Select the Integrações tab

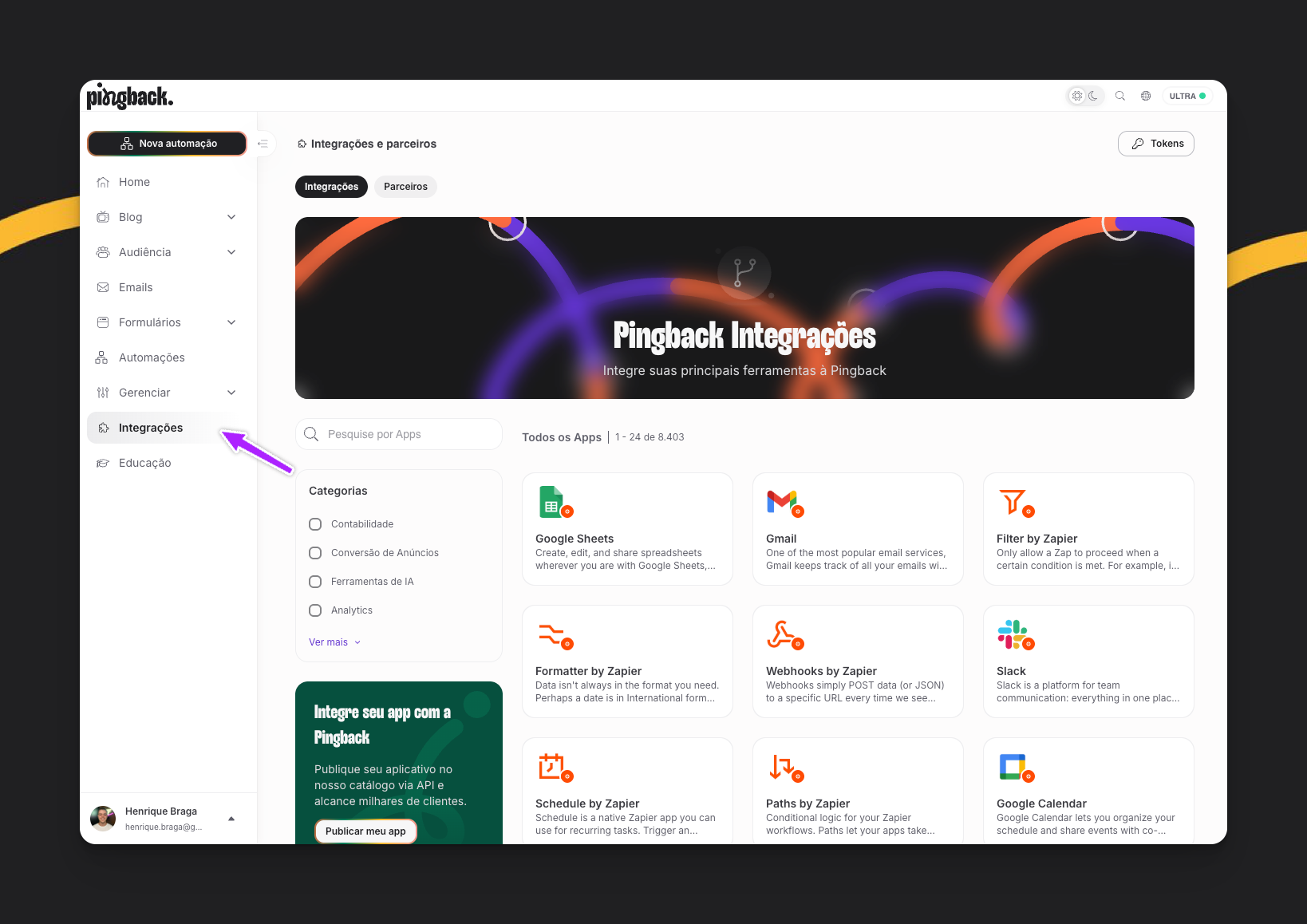[331, 187]
